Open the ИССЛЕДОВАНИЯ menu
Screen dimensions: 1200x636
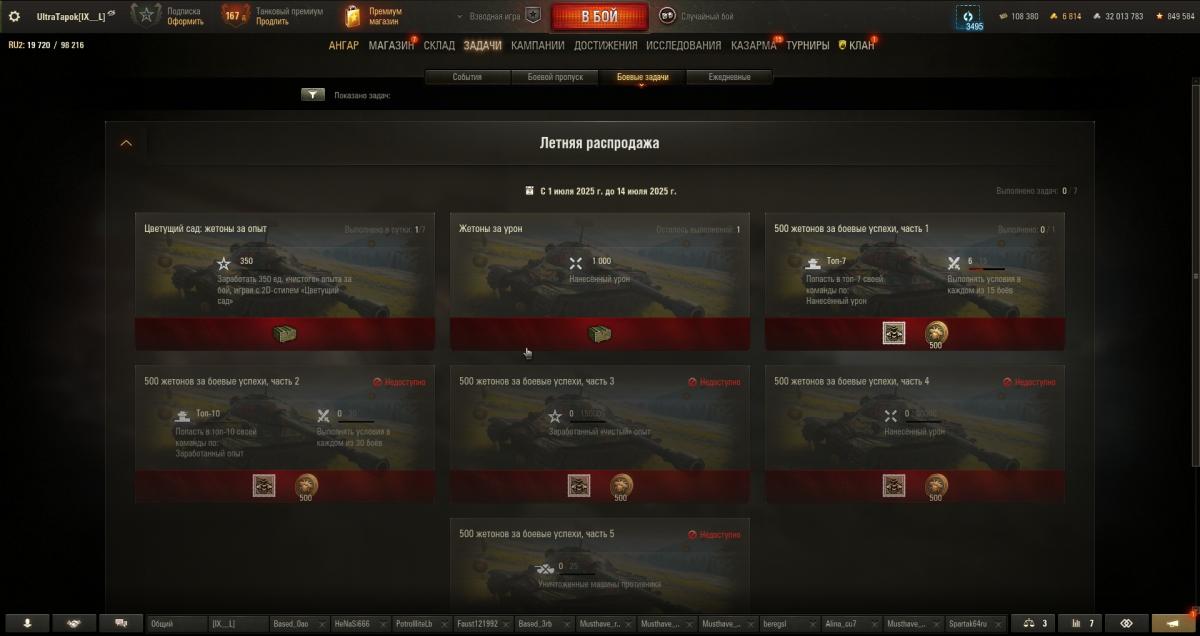click(683, 46)
